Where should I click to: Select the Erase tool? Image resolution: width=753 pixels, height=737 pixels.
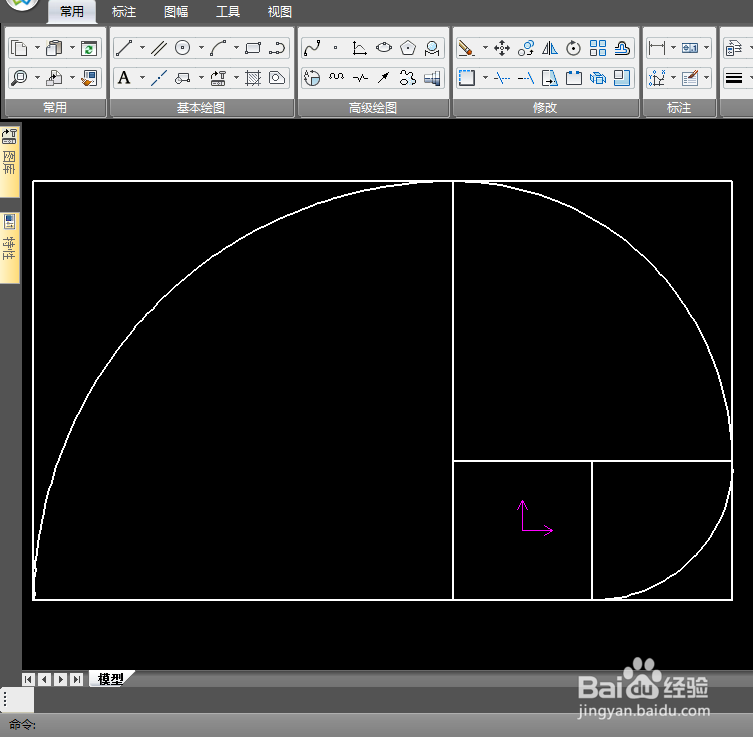coord(466,48)
